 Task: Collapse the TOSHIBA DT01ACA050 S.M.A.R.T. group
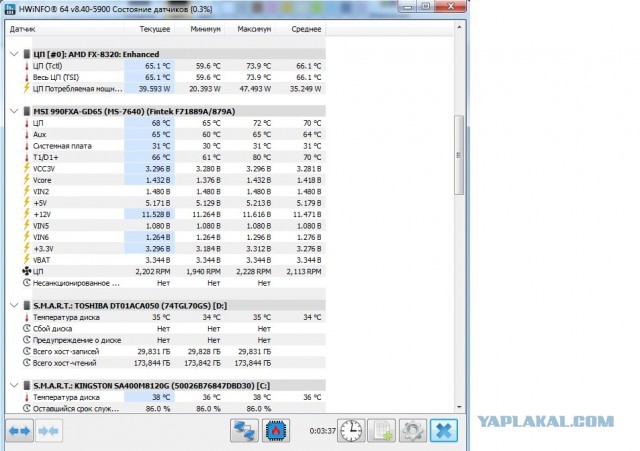[x=14, y=305]
